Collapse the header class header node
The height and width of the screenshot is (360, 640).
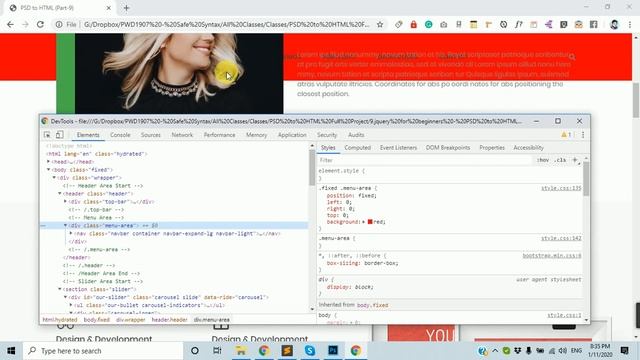pos(60,193)
